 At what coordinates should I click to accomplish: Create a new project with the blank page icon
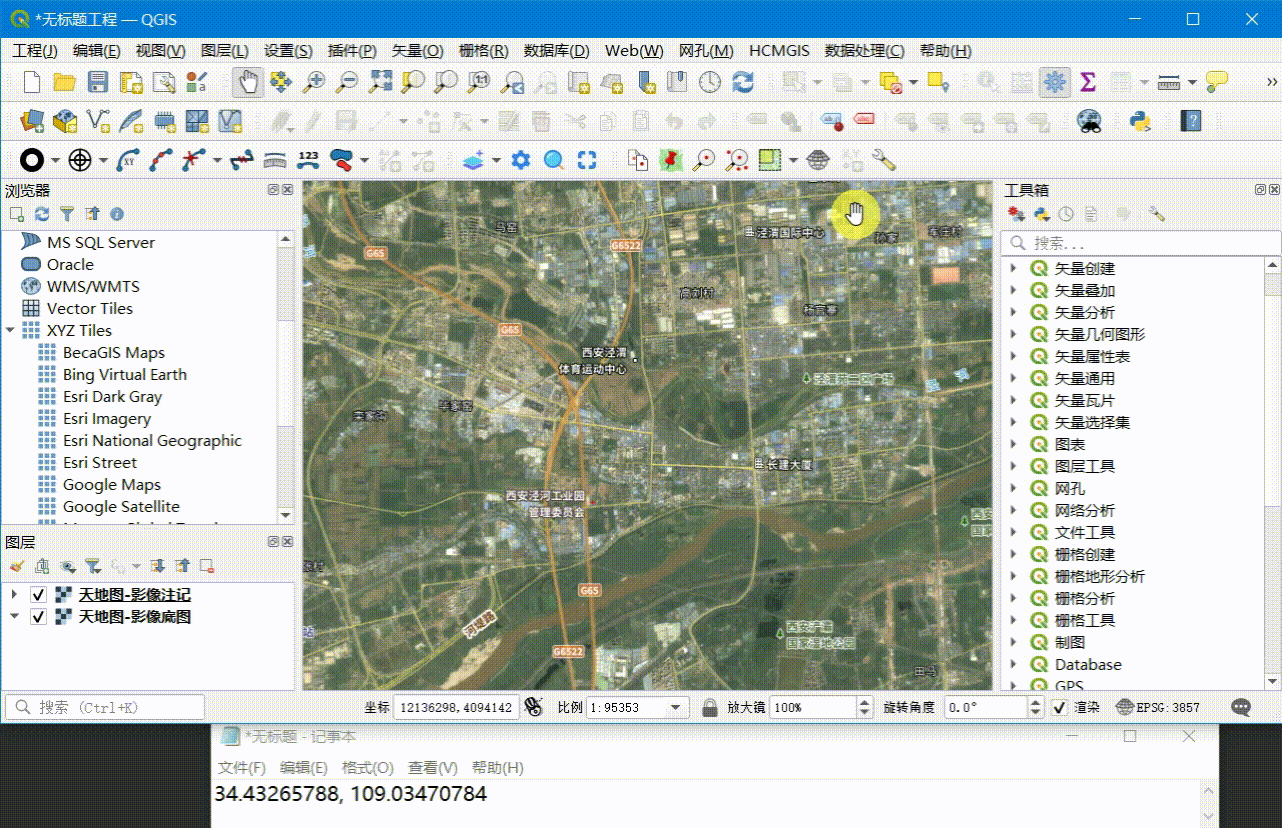(32, 82)
